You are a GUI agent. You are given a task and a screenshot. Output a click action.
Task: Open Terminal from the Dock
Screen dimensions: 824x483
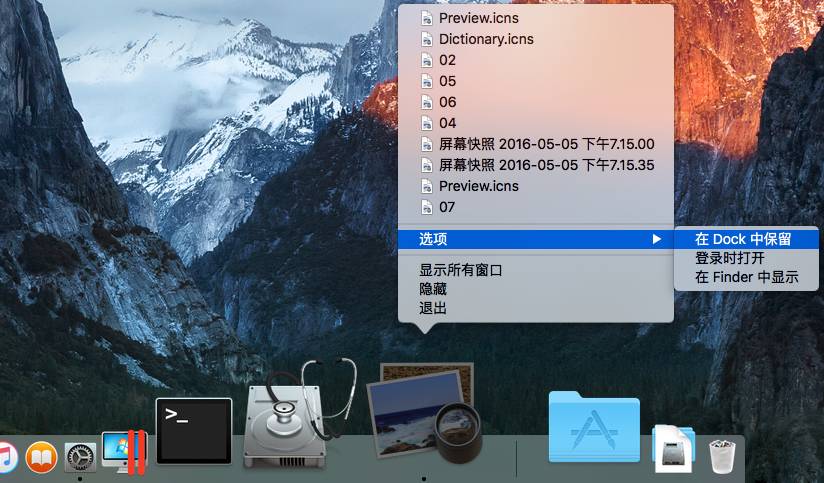point(194,430)
